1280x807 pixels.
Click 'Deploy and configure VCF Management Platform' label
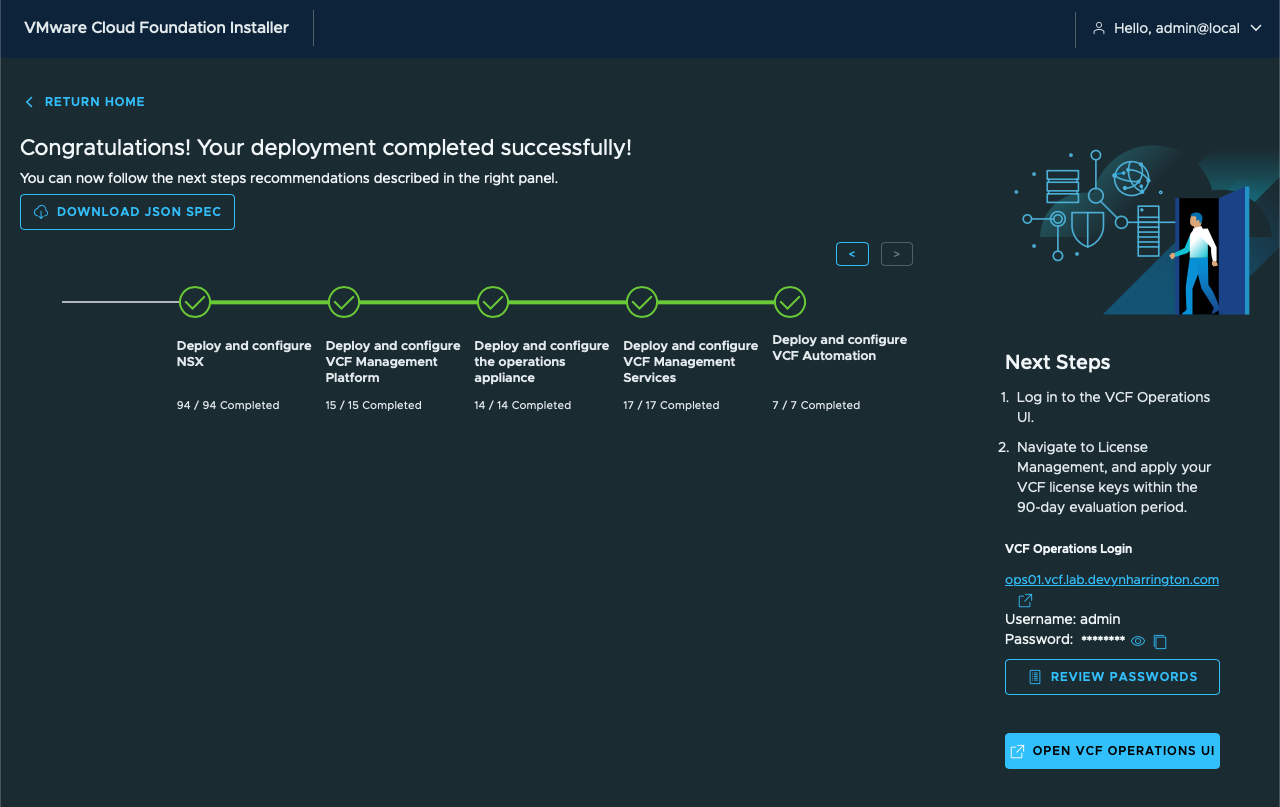coord(393,361)
